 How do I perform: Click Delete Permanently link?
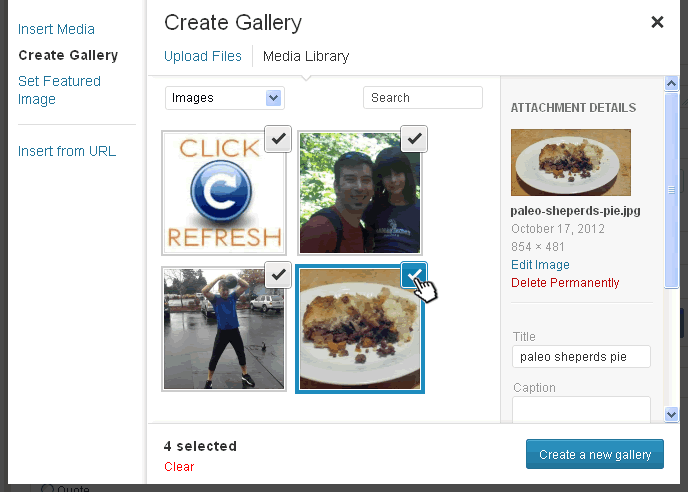[x=565, y=283]
